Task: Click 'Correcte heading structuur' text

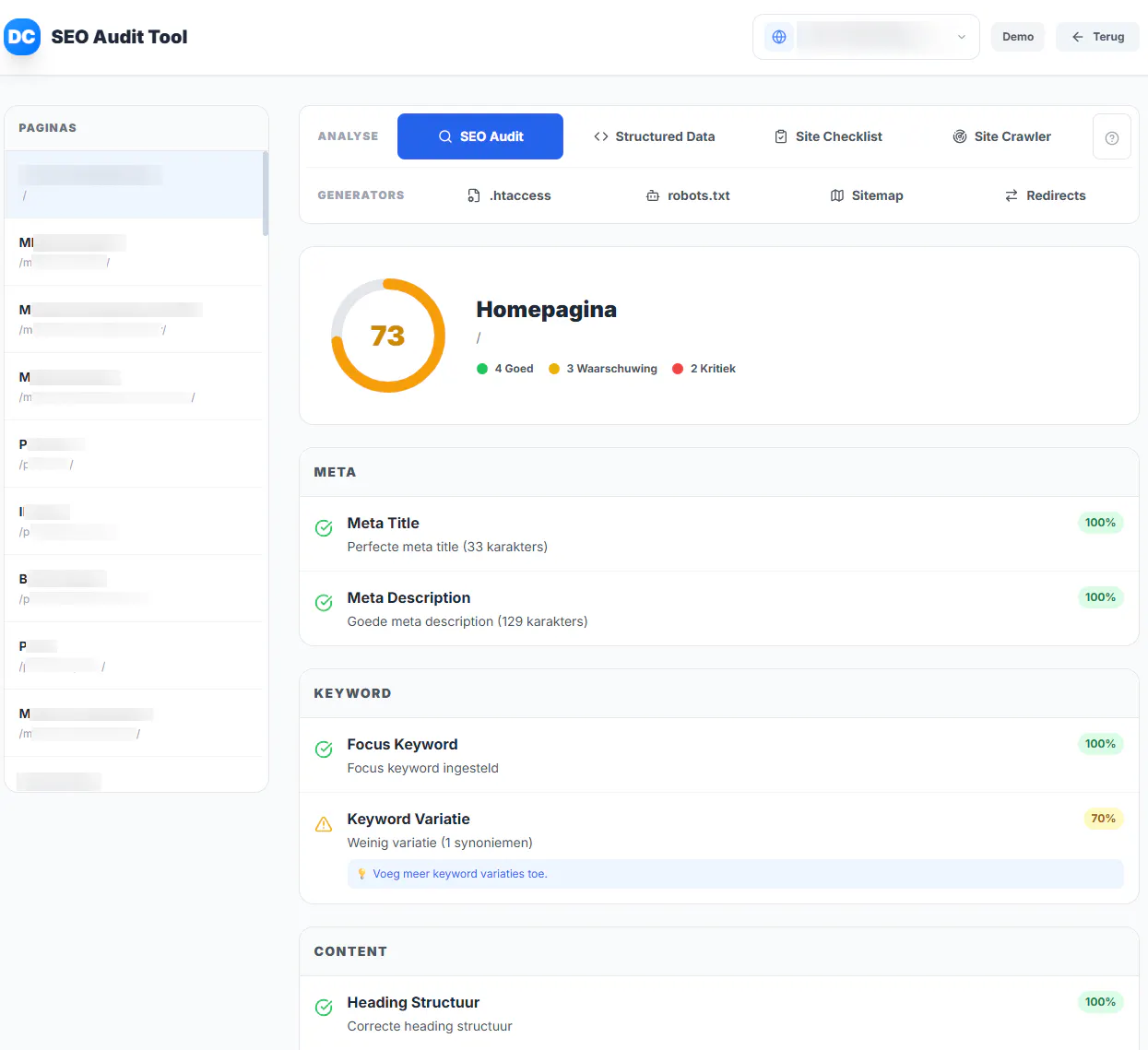Action: tap(430, 1026)
